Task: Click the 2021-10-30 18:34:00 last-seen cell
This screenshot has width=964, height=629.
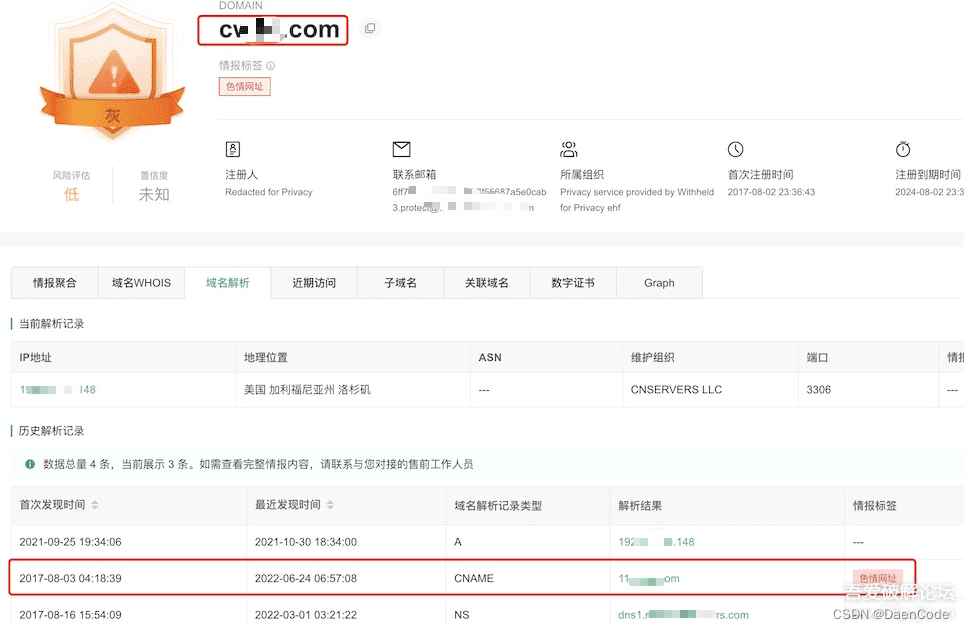Action: pyautogui.click(x=306, y=542)
